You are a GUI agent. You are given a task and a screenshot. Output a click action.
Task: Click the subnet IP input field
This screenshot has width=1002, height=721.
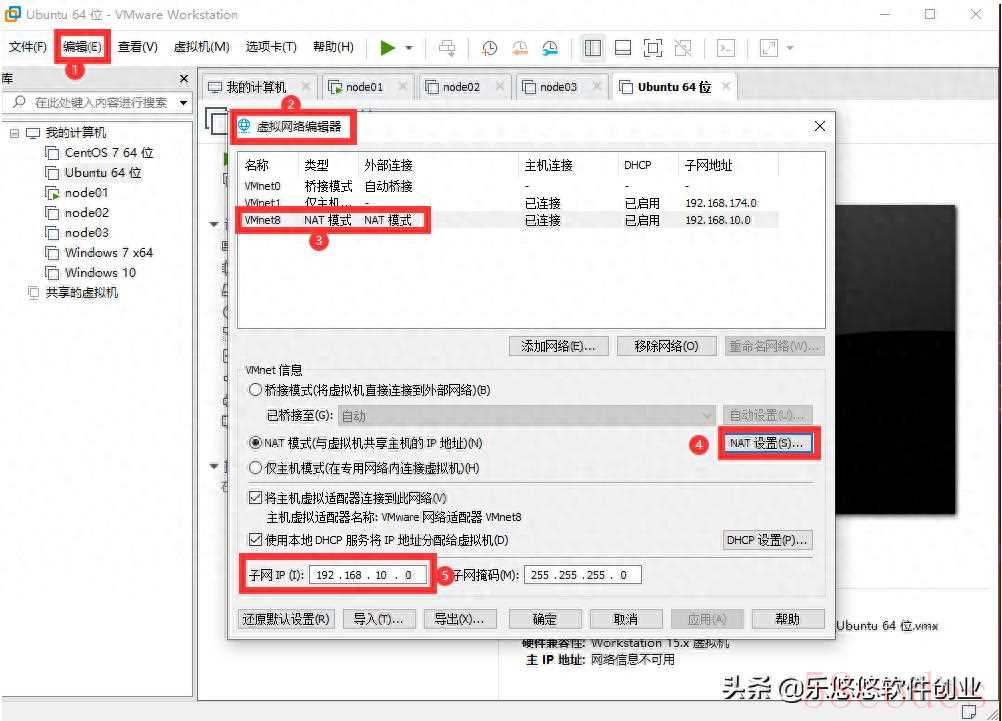point(367,575)
